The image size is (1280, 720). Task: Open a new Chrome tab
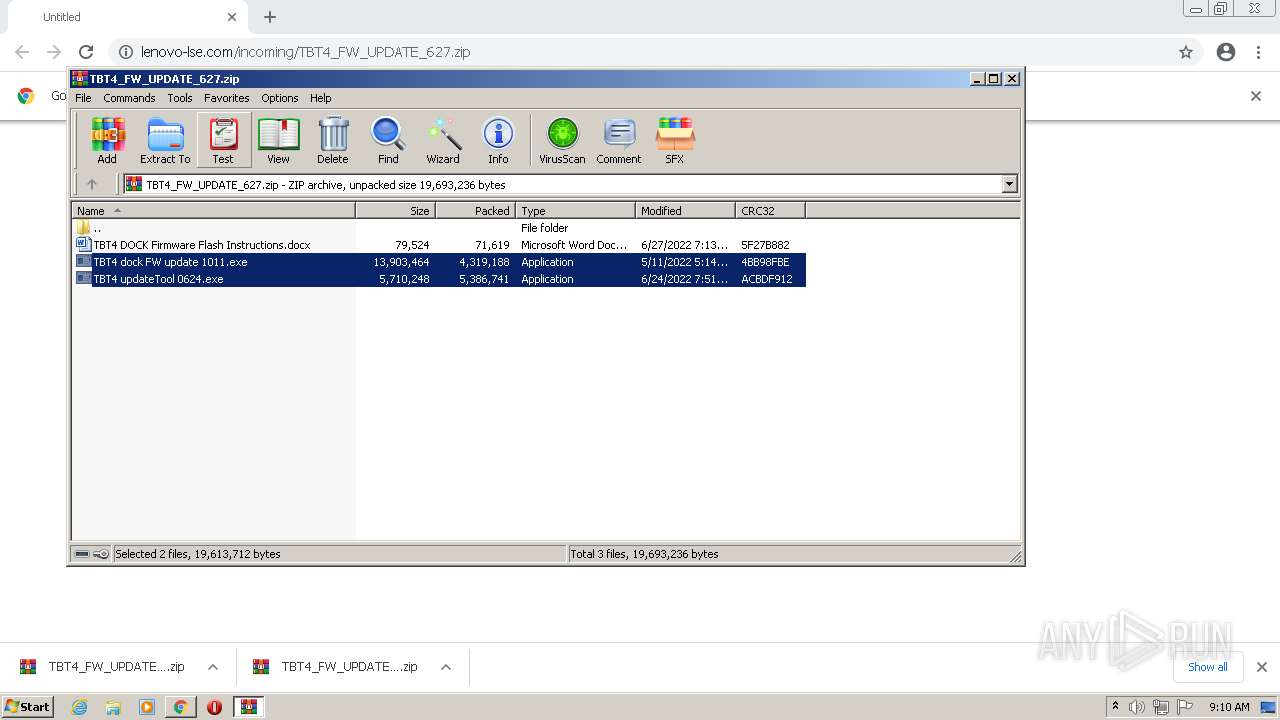pyautogui.click(x=270, y=17)
